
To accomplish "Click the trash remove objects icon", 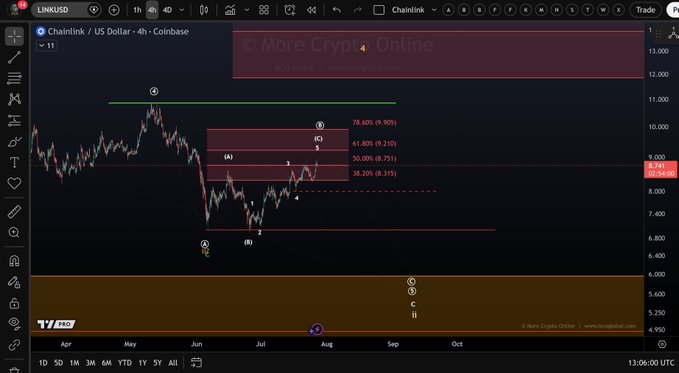I will 14,370.
